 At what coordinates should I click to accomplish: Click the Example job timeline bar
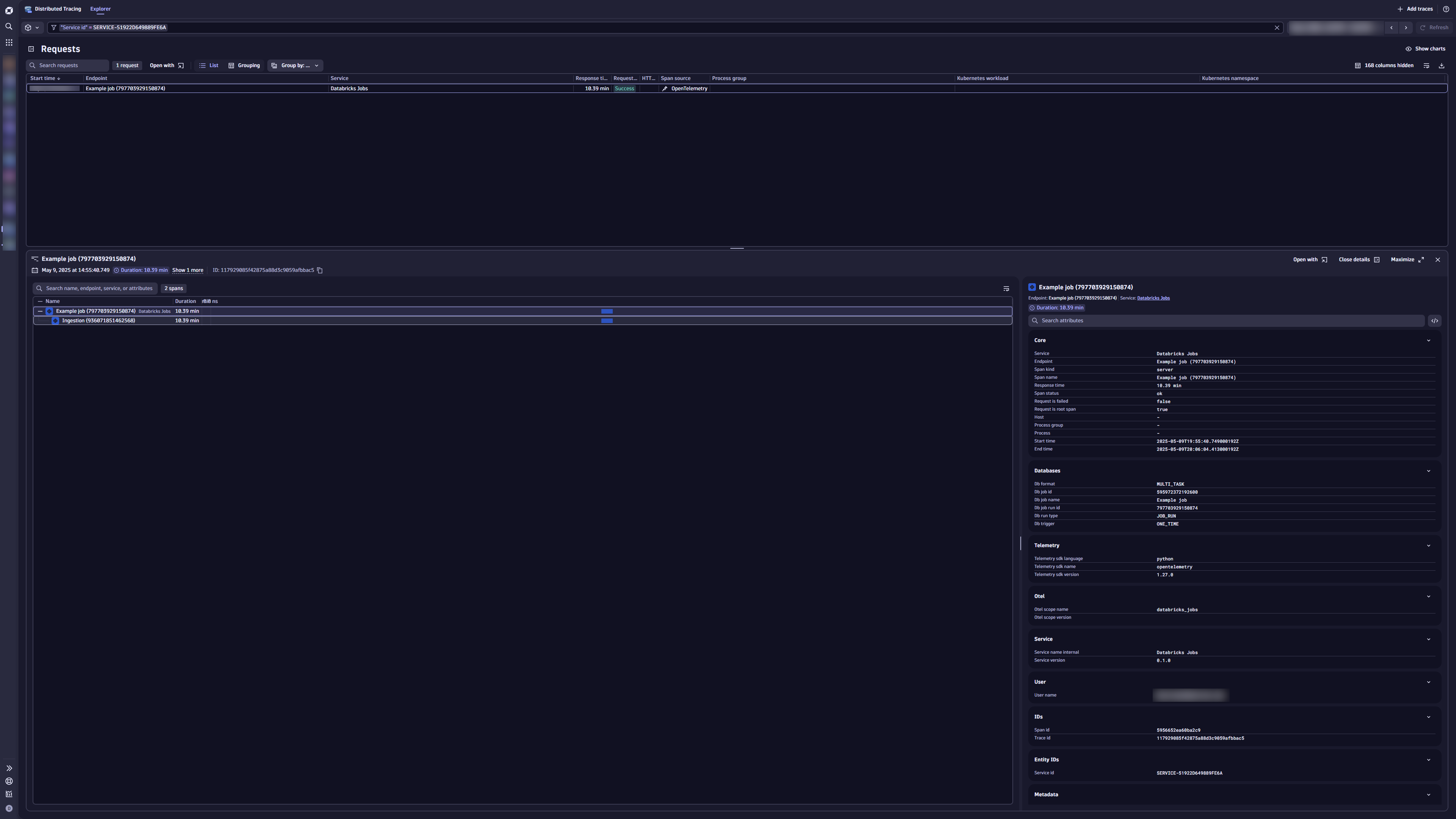coord(607,311)
